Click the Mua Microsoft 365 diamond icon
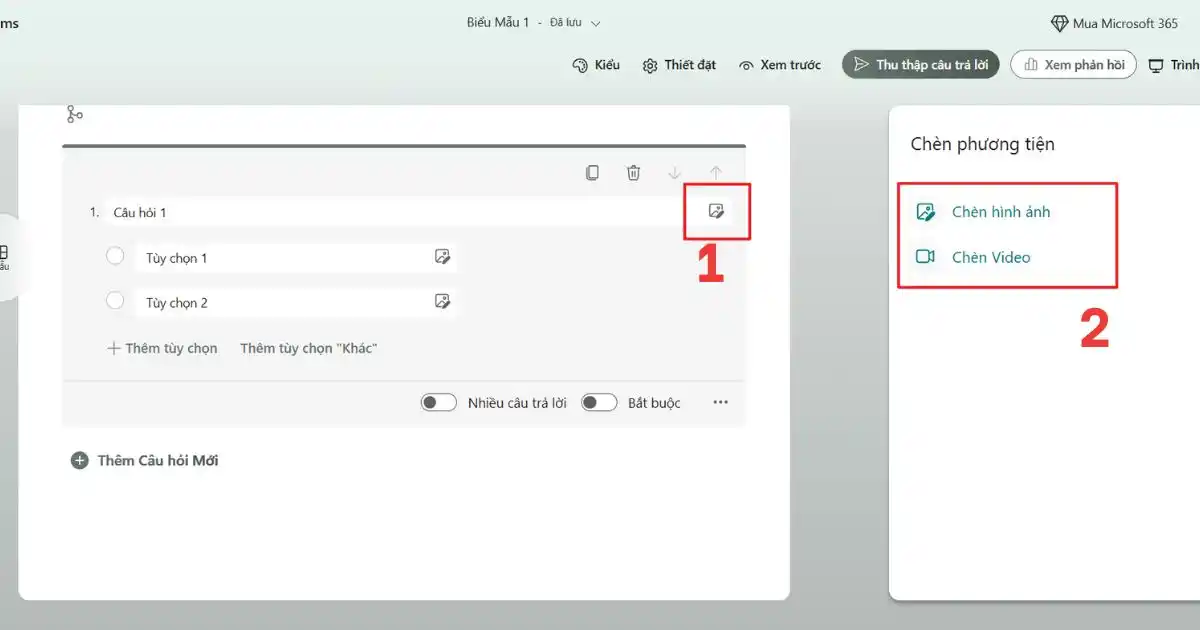The image size is (1200, 630). click(x=1059, y=23)
